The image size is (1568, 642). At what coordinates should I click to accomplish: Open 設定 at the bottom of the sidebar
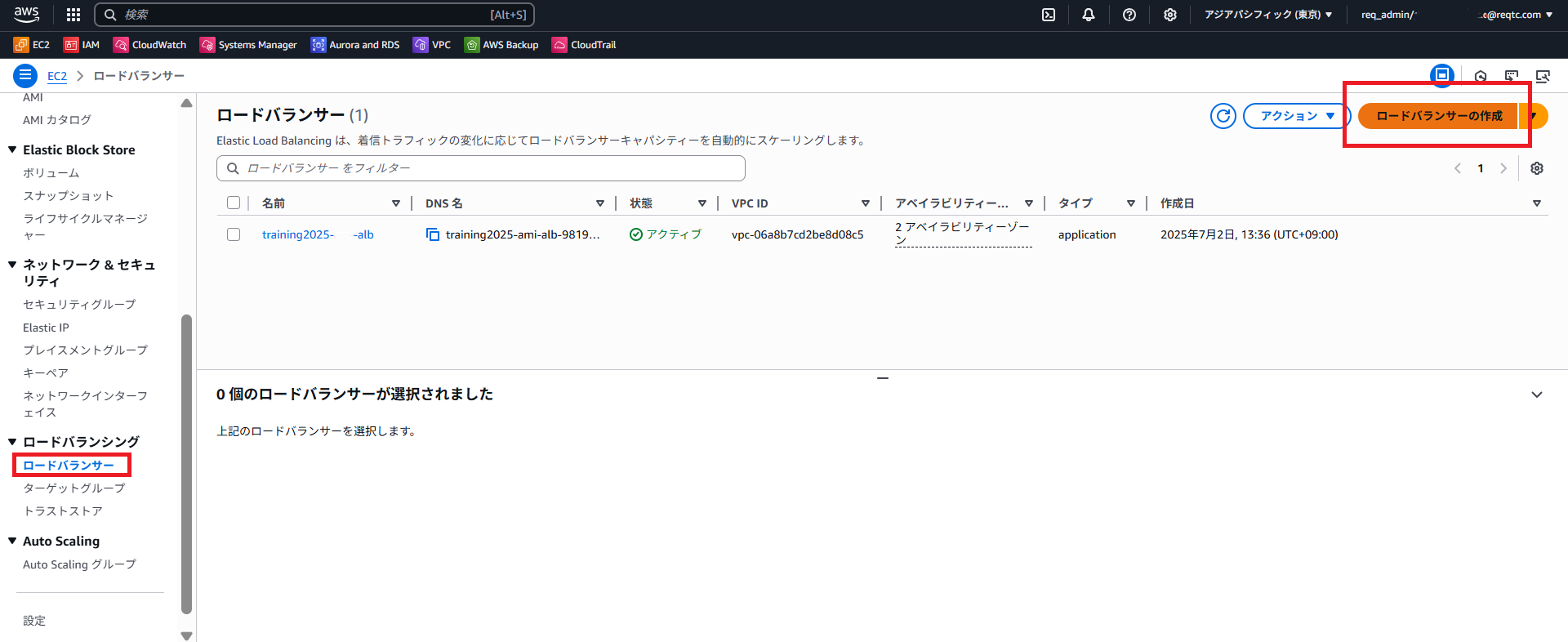click(x=34, y=621)
